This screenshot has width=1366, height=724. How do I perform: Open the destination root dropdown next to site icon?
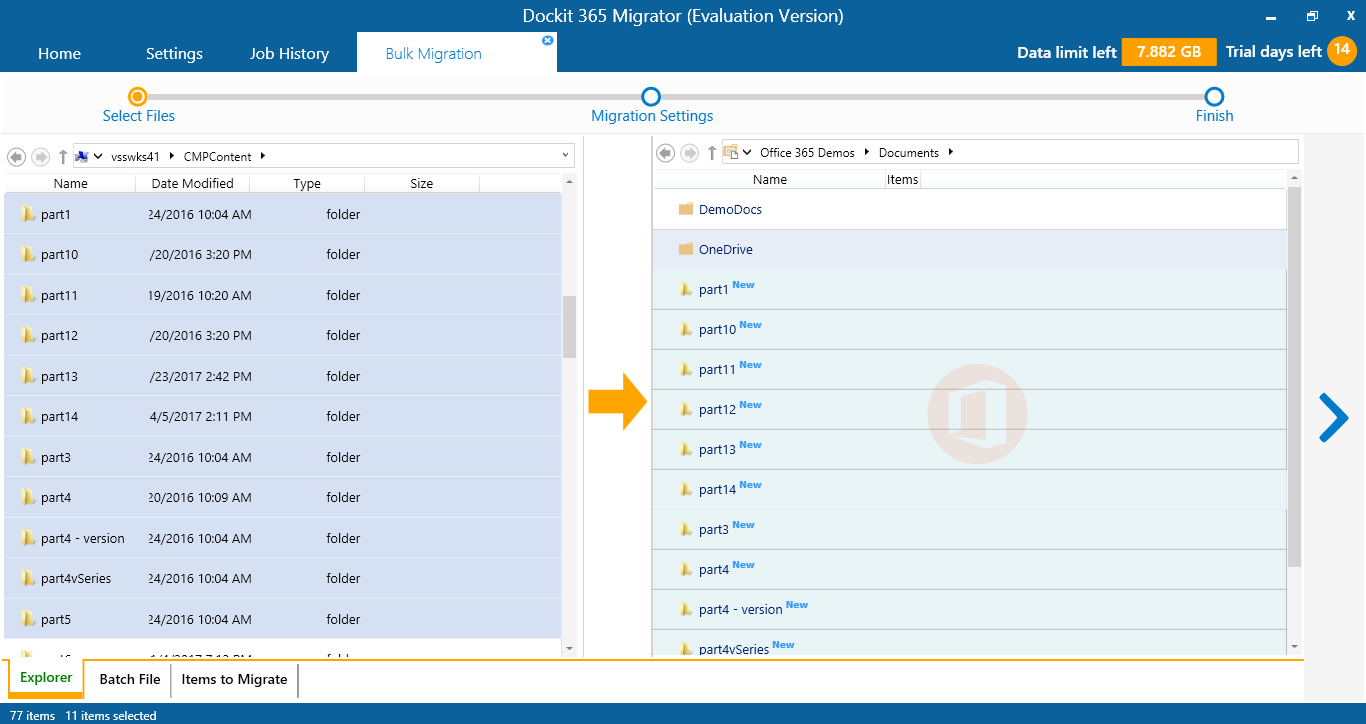(x=748, y=152)
